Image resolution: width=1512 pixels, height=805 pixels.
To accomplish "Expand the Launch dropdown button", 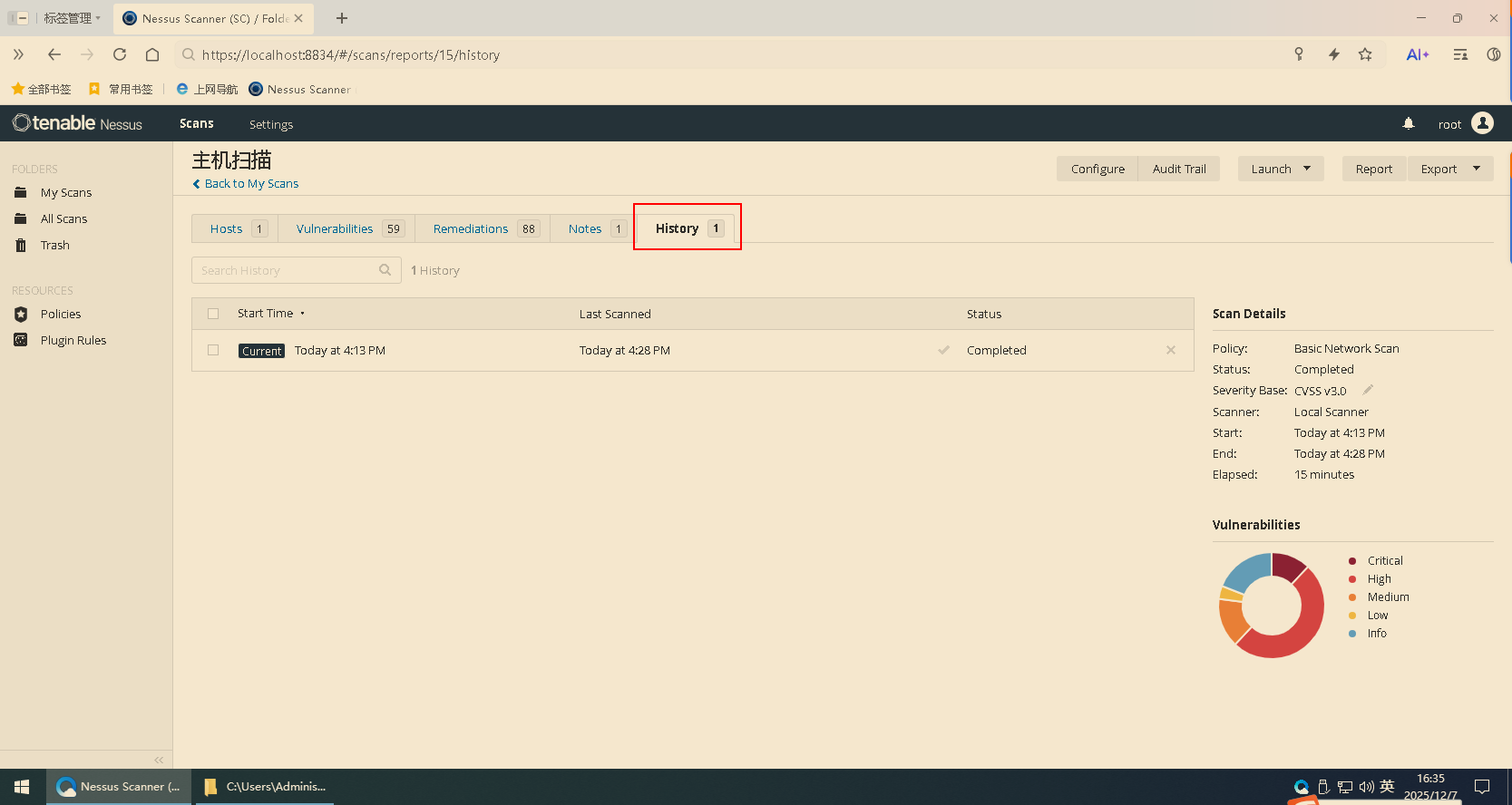I will tap(1280, 169).
